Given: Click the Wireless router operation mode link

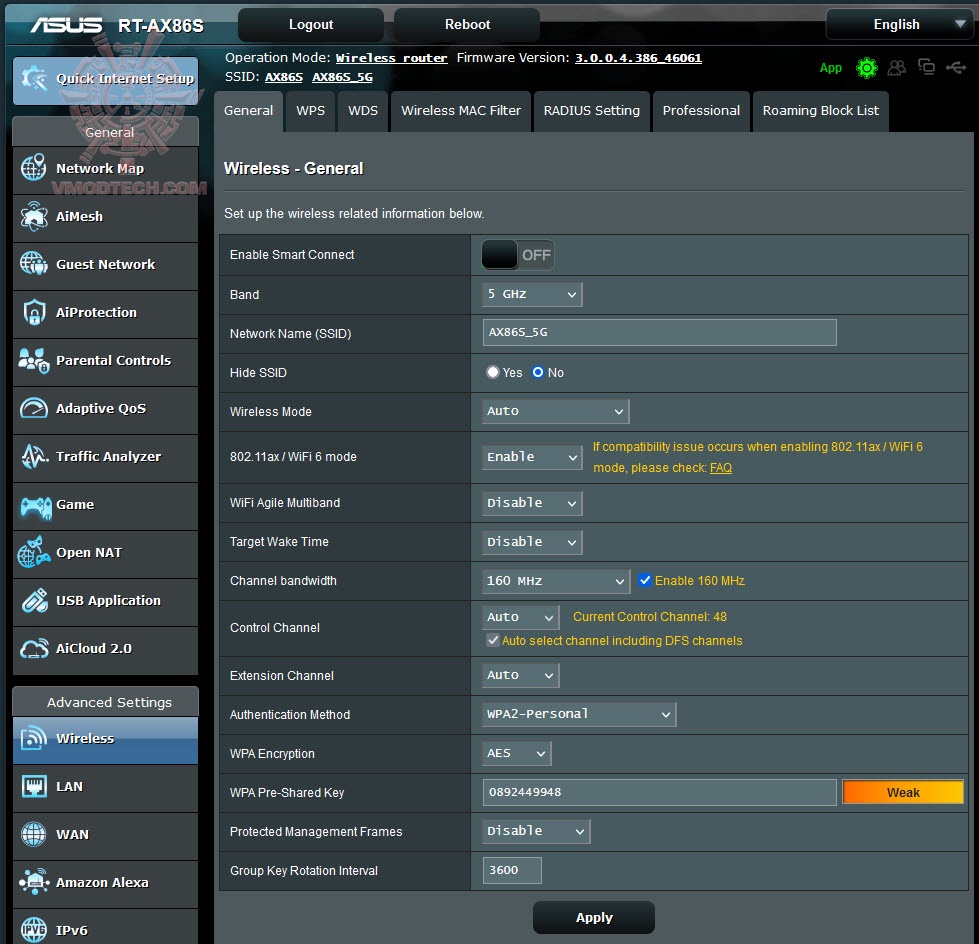Looking at the screenshot, I should point(391,58).
